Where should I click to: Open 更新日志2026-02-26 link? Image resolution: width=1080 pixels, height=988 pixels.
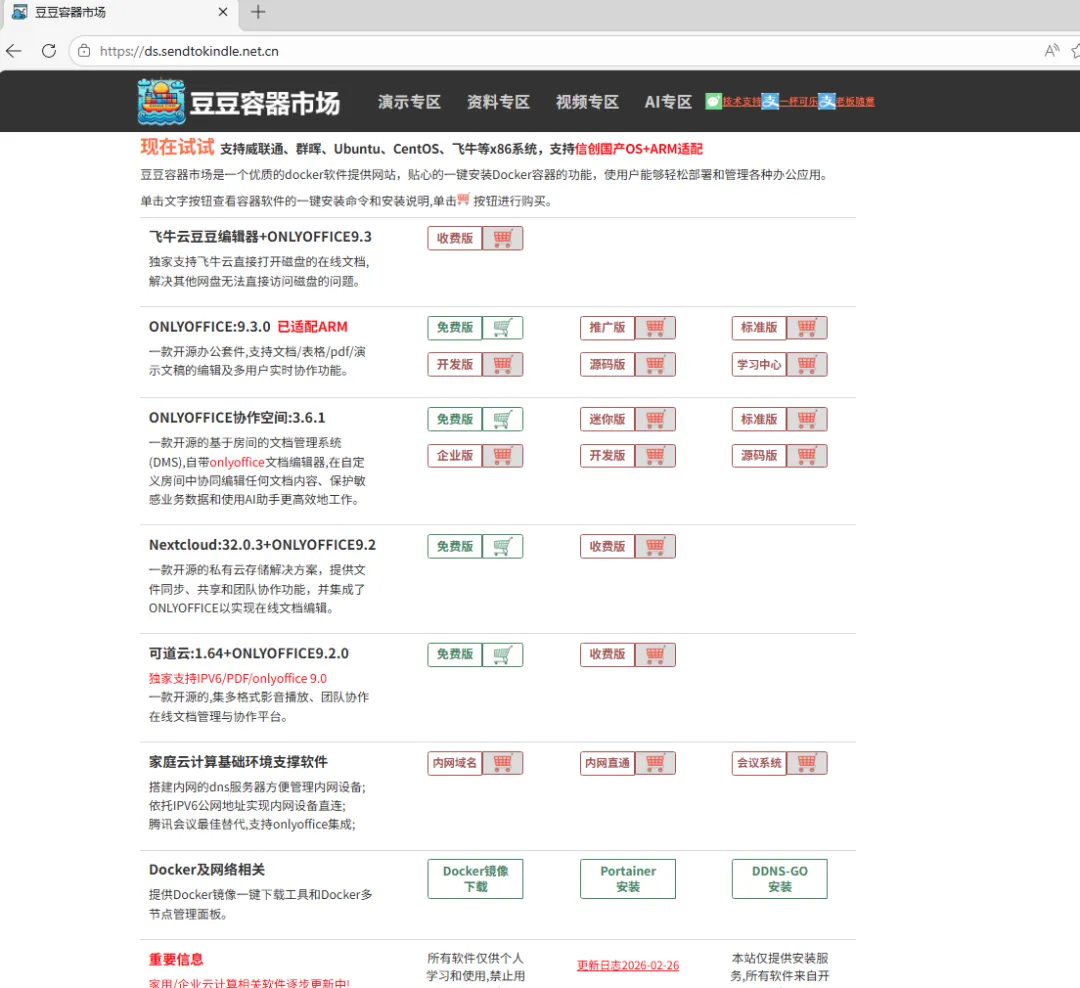(x=628, y=965)
